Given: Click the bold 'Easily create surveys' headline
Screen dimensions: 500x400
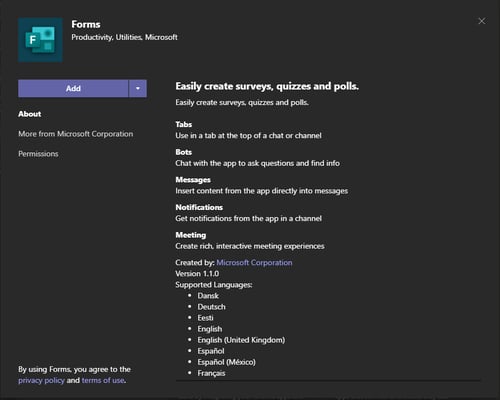Looking at the screenshot, I should pyautogui.click(x=267, y=86).
